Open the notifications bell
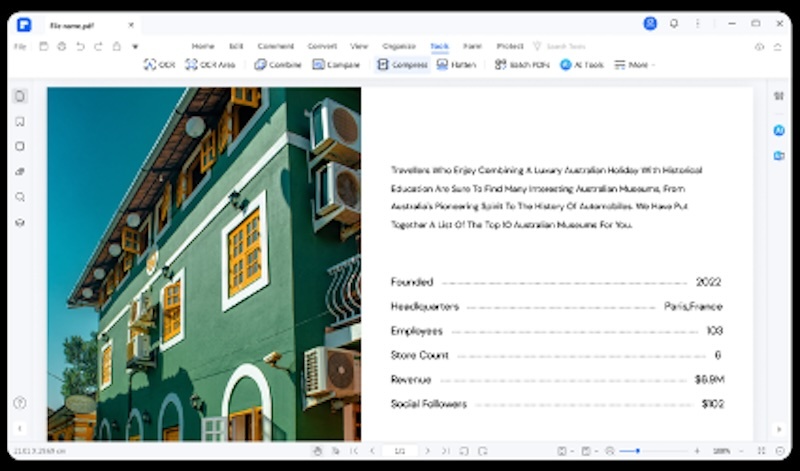 (674, 23)
